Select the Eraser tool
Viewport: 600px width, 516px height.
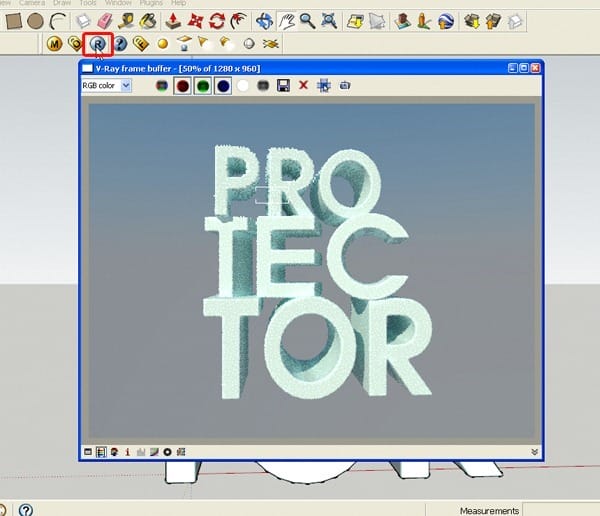coord(104,21)
